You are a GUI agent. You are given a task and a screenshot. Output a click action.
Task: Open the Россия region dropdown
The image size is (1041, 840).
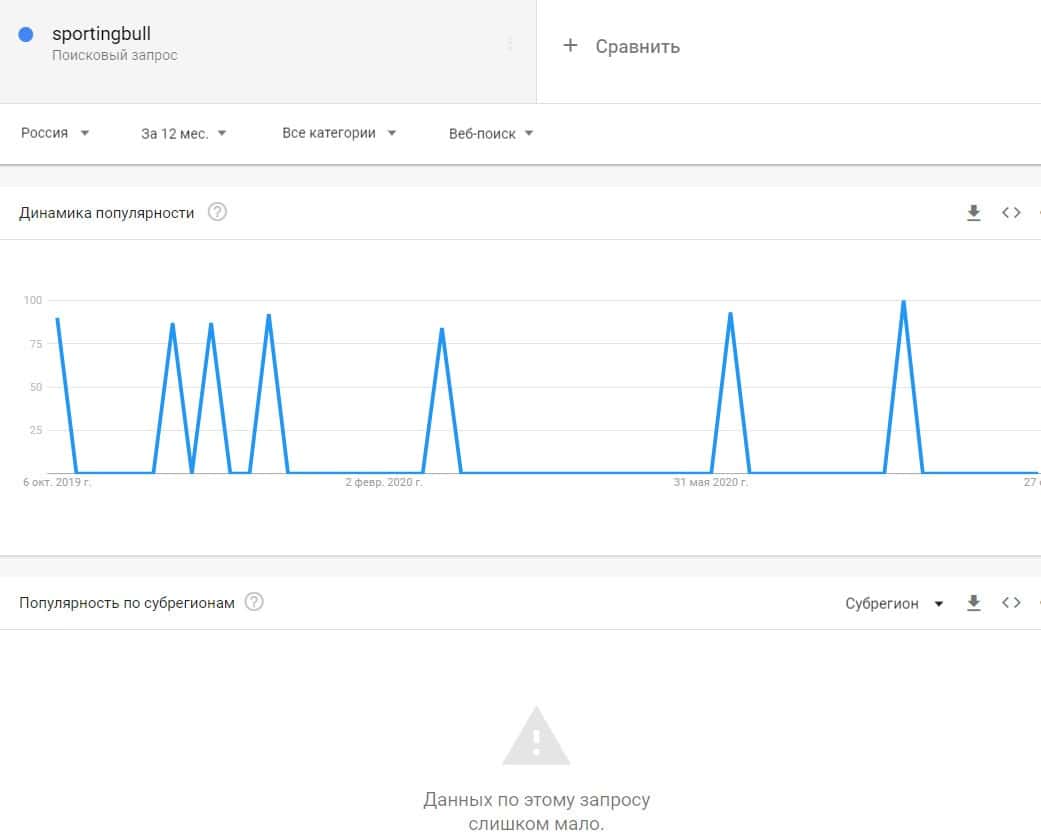click(55, 133)
